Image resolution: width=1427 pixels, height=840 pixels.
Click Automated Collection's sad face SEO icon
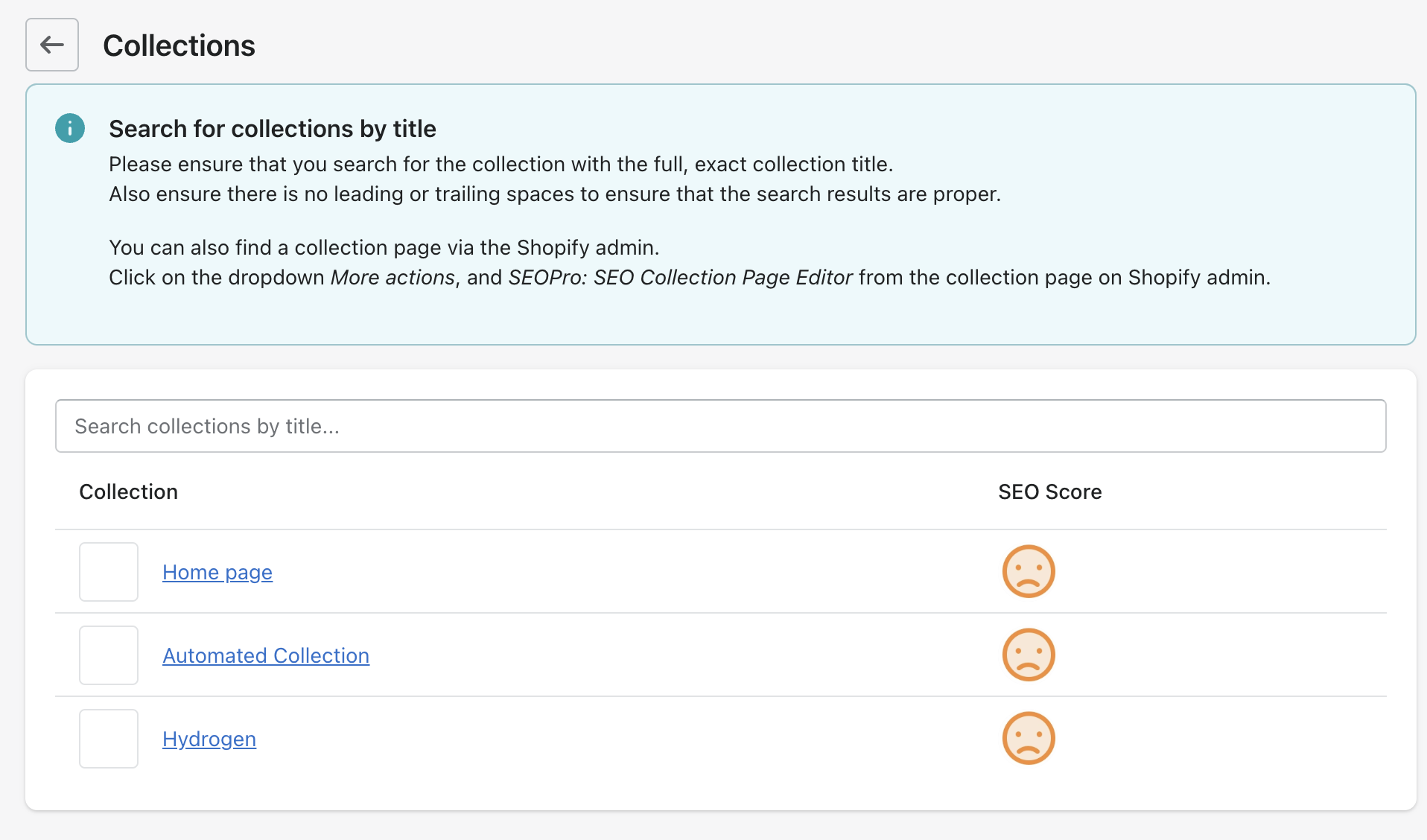pyautogui.click(x=1029, y=655)
